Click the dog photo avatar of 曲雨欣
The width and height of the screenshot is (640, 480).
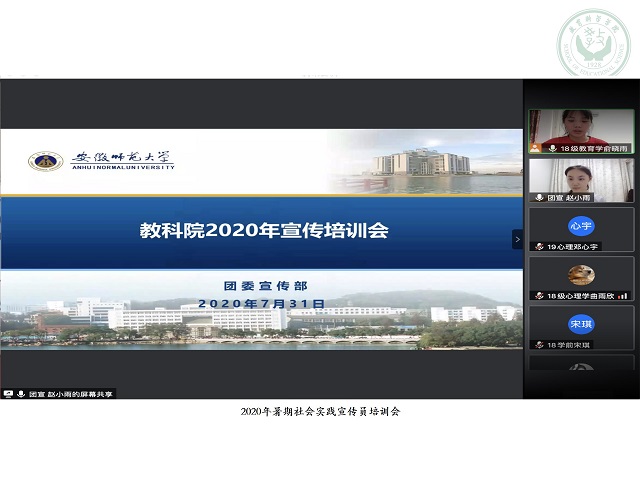coord(581,274)
